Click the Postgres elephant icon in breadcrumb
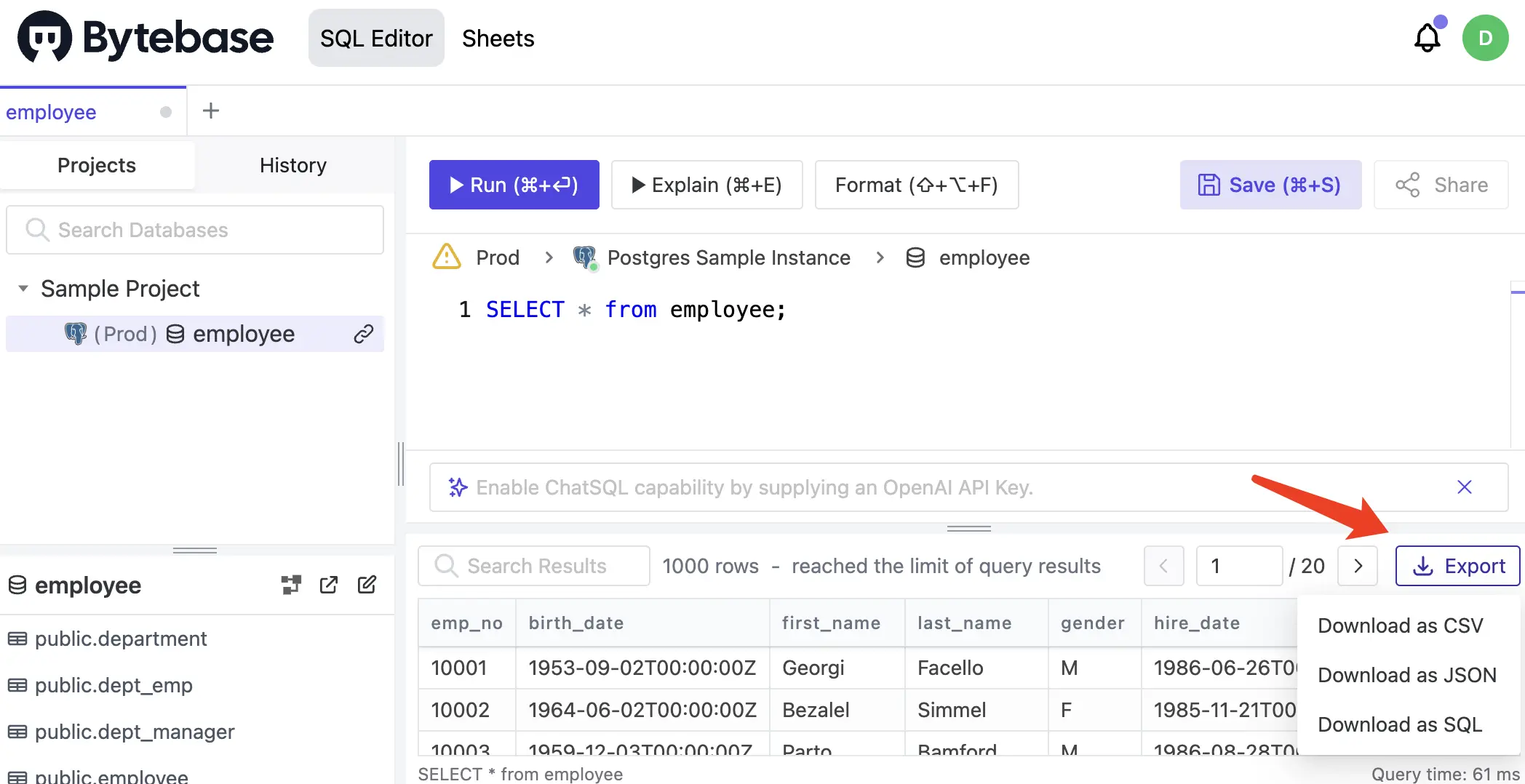Screen dimensions: 1525x784 click(x=585, y=257)
